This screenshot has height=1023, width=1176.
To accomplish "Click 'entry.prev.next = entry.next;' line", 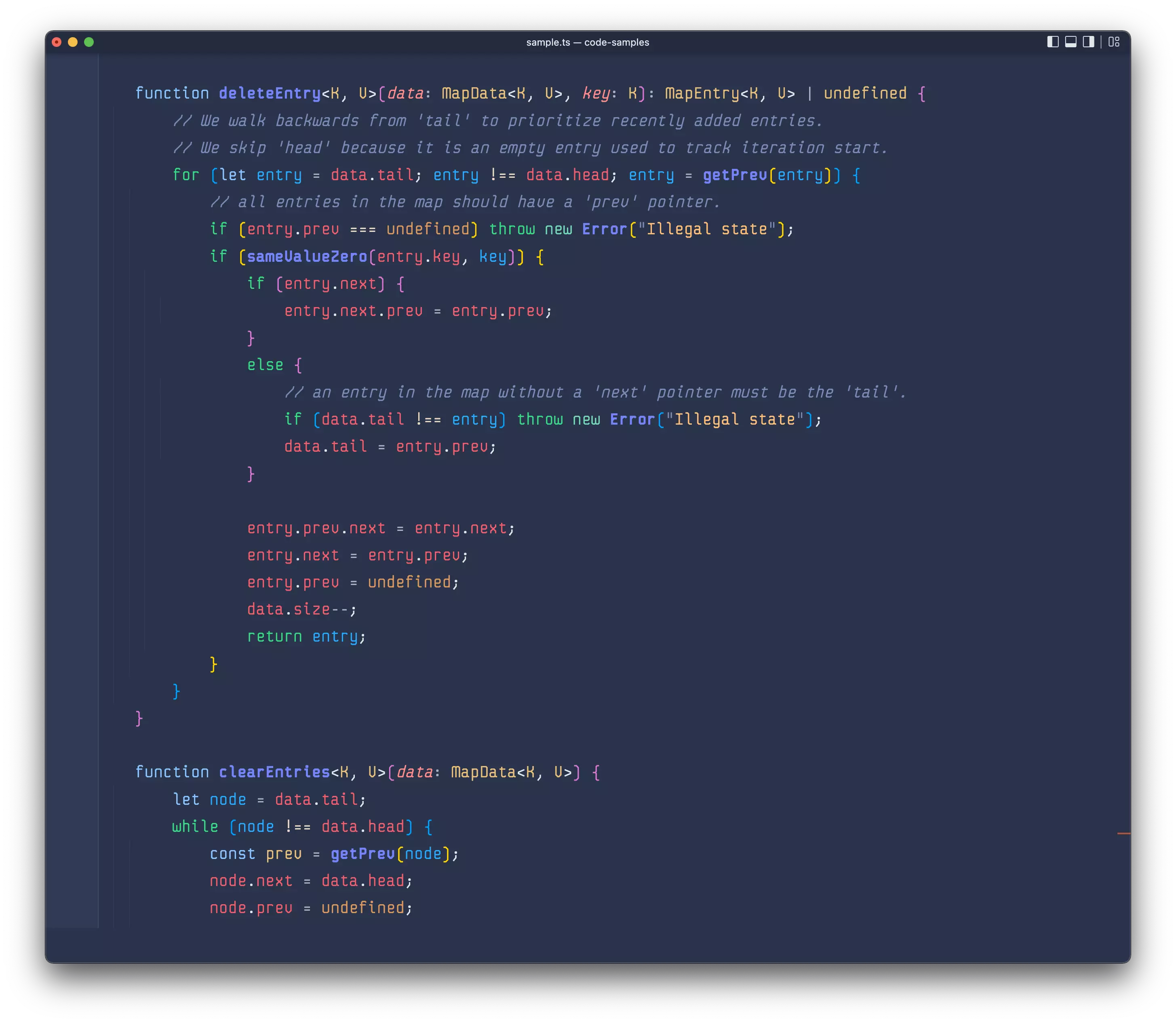I will pyautogui.click(x=381, y=528).
